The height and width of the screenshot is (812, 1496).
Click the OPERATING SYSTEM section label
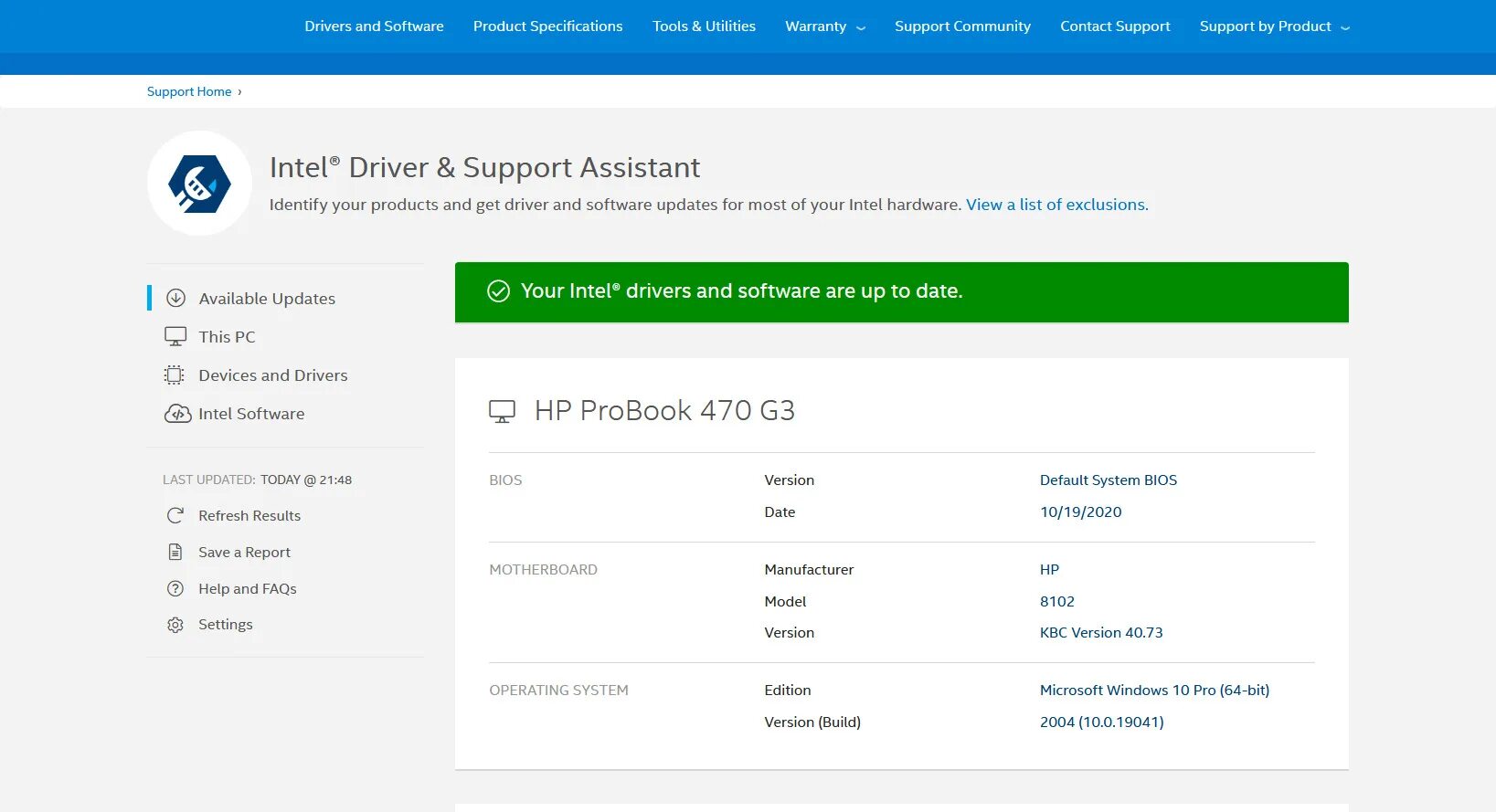pos(558,691)
